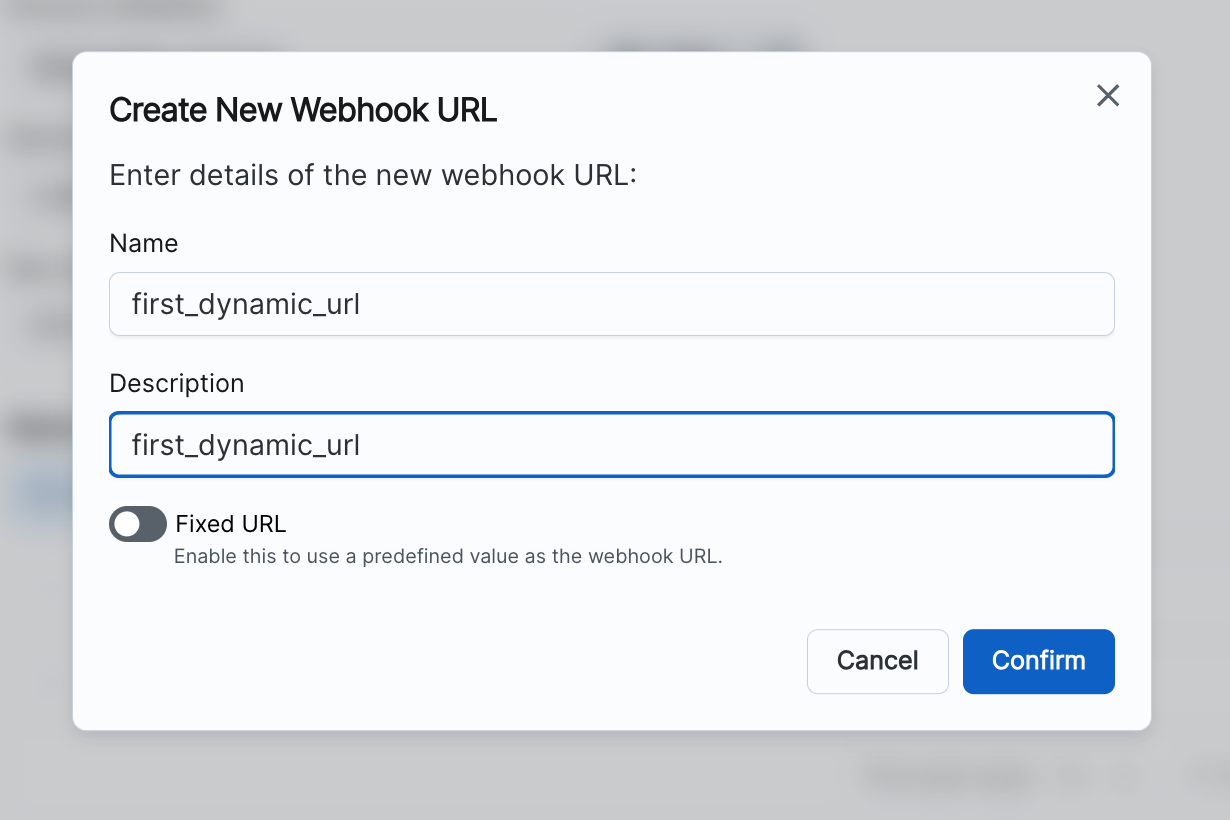The height and width of the screenshot is (820, 1230).
Task: Close the Create New Webhook URL dialog
Action: (1107, 96)
